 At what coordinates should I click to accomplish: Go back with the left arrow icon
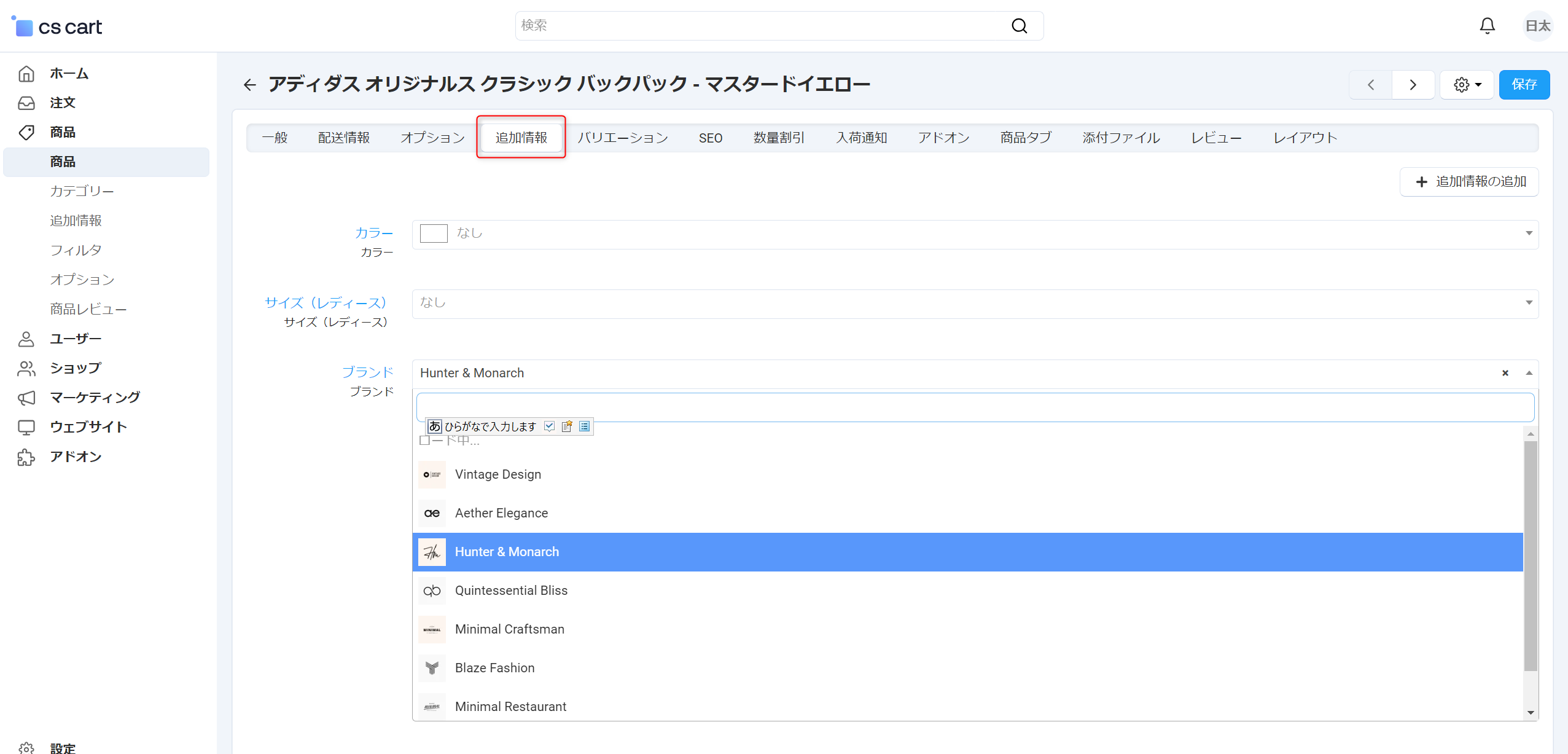pyautogui.click(x=249, y=85)
